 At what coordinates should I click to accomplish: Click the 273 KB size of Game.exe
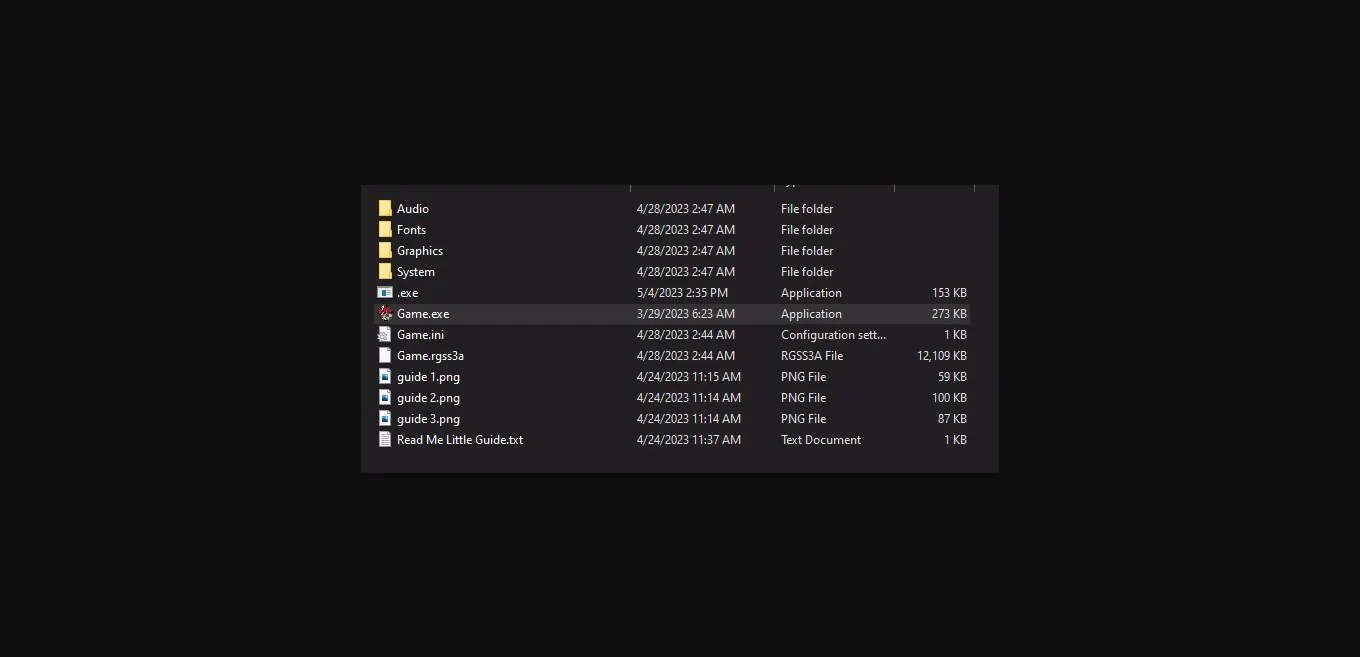[948, 314]
